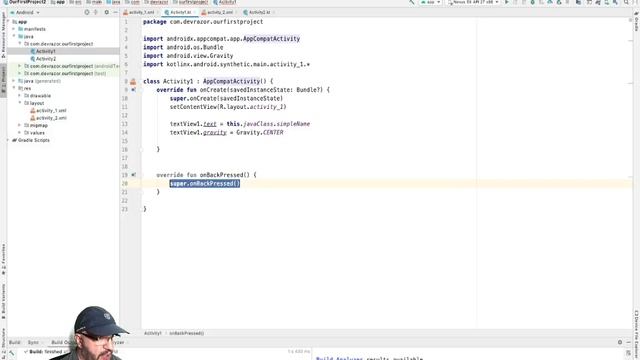Viewport: 640px width, 360px height.
Task: Hide the Project panel with minimize icon
Action: coord(115,12)
